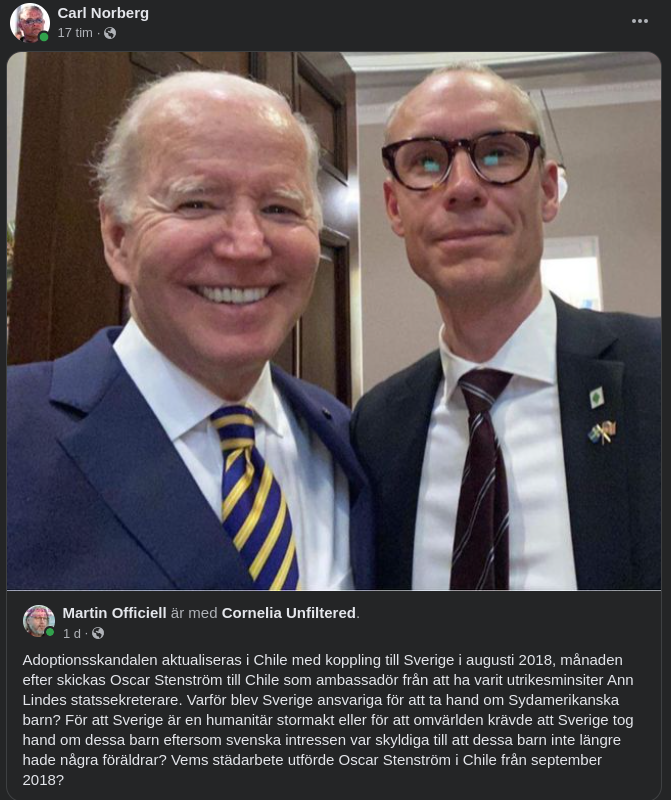This screenshot has width=671, height=800.
Task: Click the 17 tim post timestamp
Action: click(x=75, y=33)
